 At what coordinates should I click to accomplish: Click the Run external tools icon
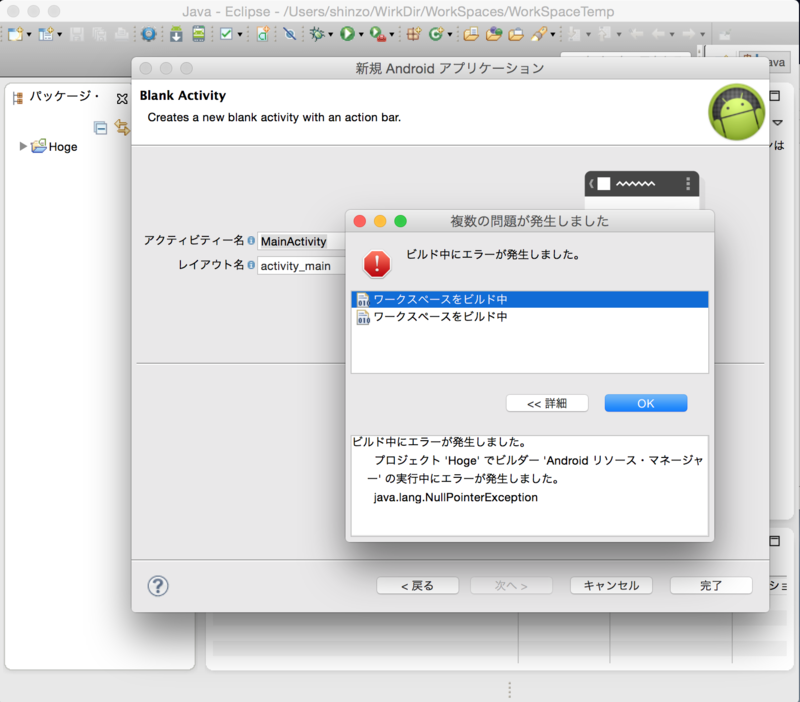click(x=378, y=34)
